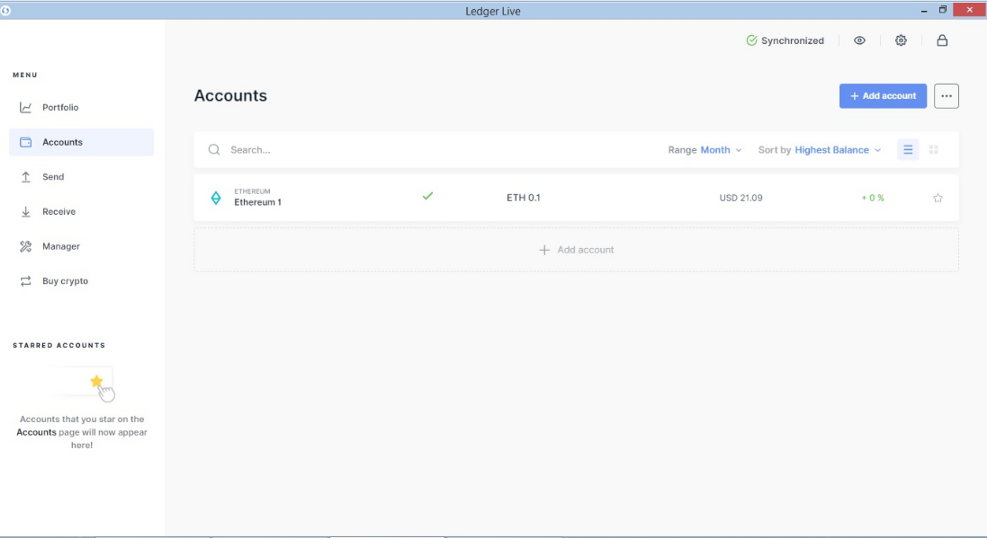The image size is (987, 538).
Task: Click the Ethereum diamond logo icon
Action: 216,198
